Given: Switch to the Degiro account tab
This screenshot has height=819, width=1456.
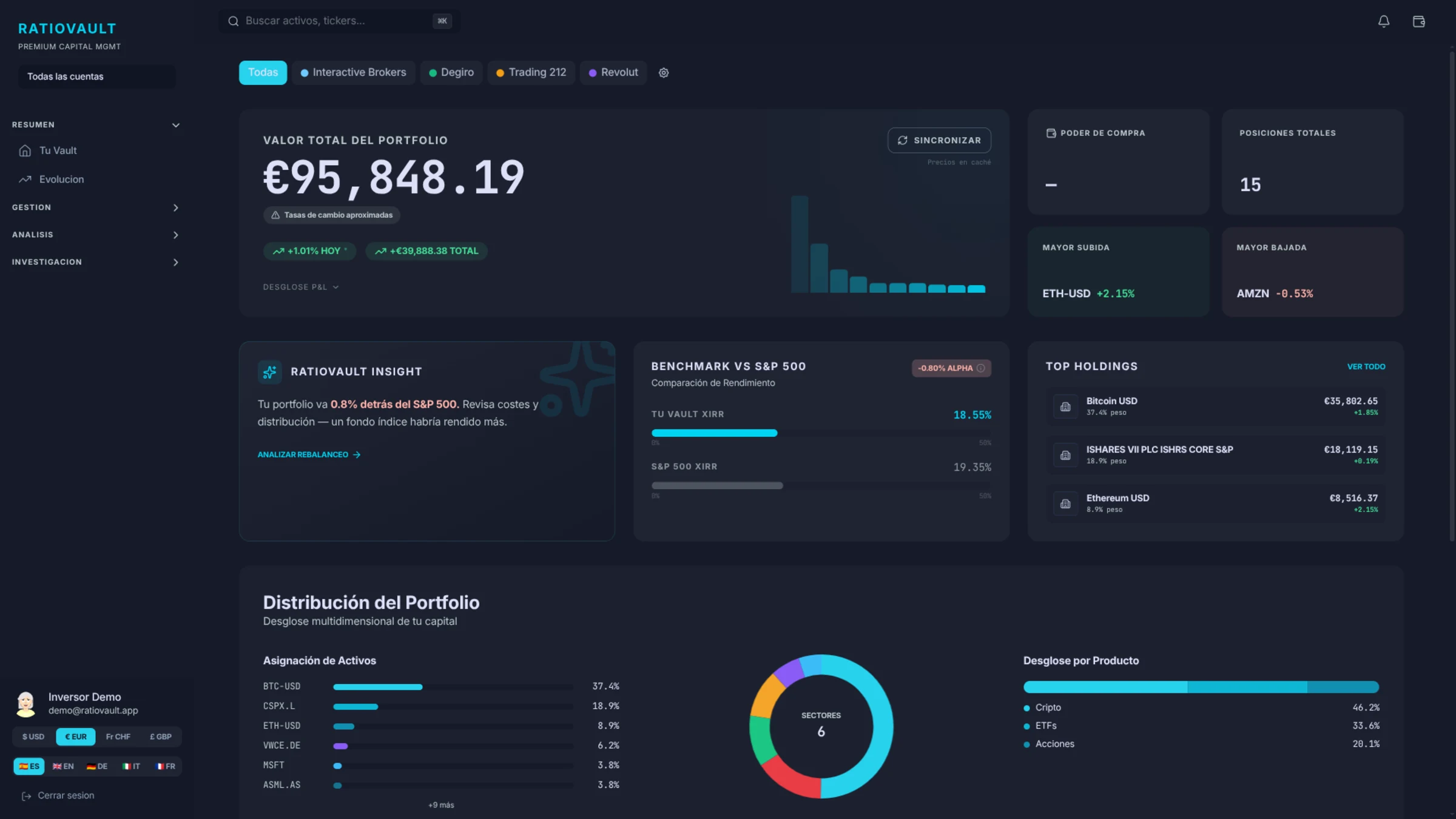Looking at the screenshot, I should [x=451, y=73].
